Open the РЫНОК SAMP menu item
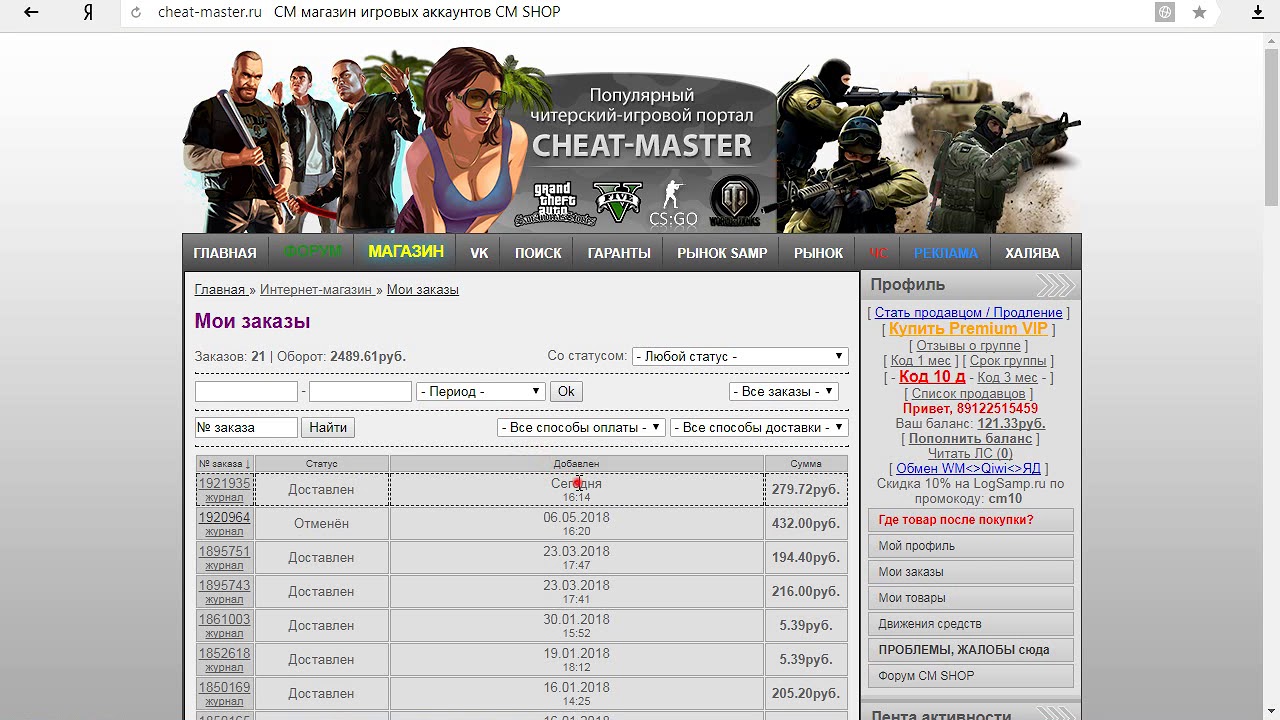 pos(722,253)
